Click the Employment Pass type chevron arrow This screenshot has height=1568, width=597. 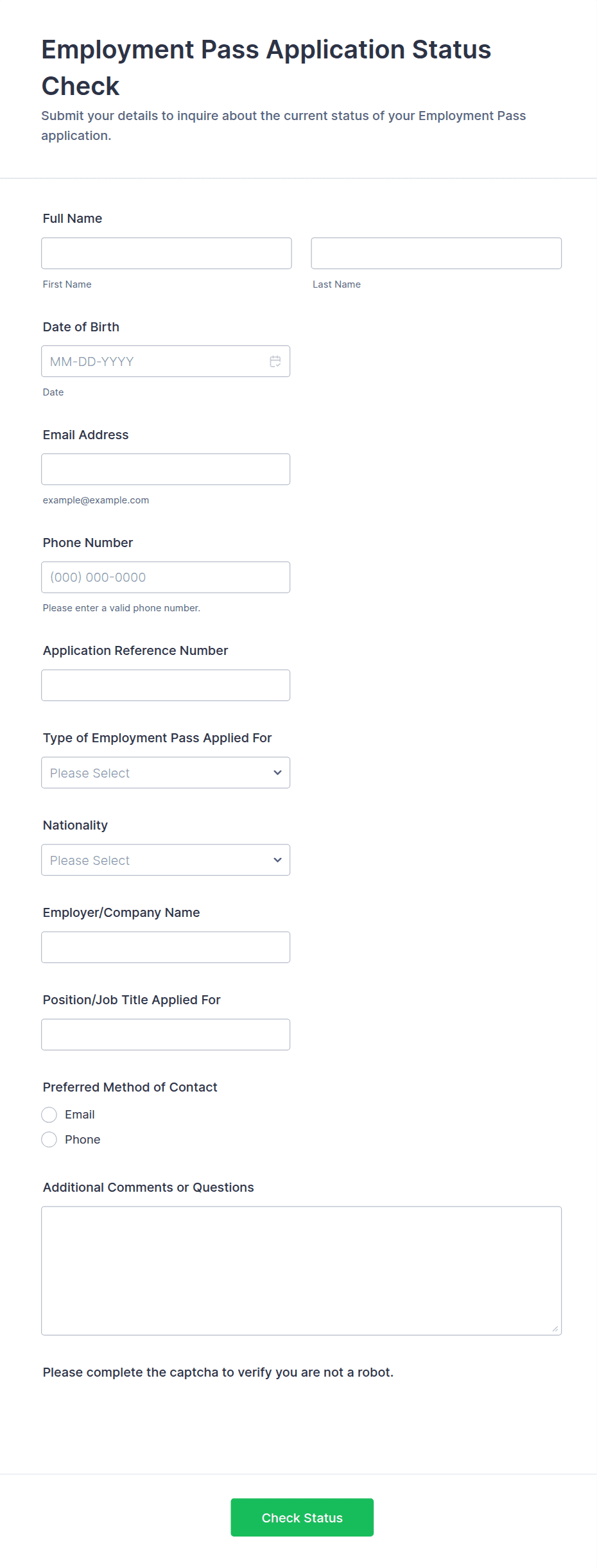[277, 772]
